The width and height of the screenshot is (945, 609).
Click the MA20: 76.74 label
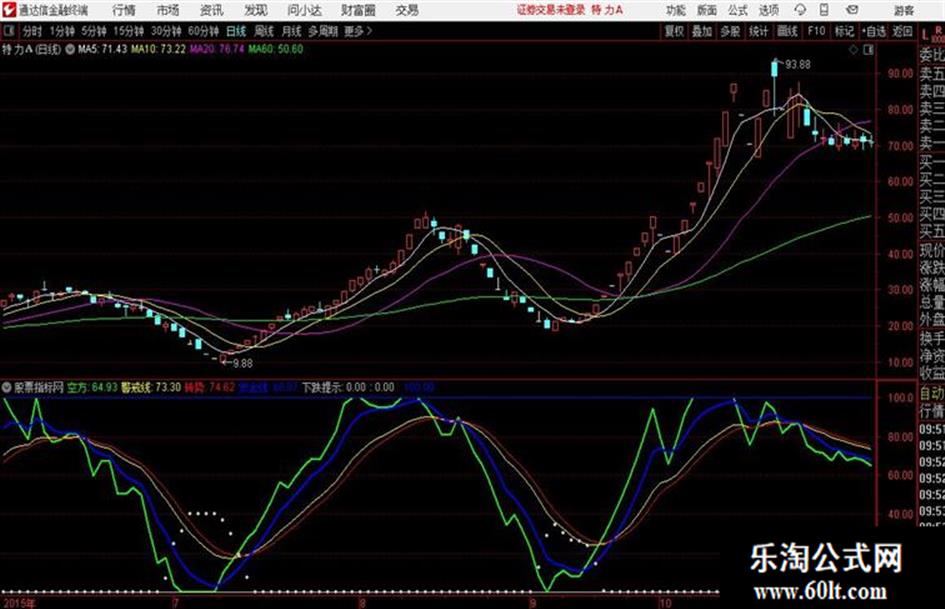click(217, 49)
